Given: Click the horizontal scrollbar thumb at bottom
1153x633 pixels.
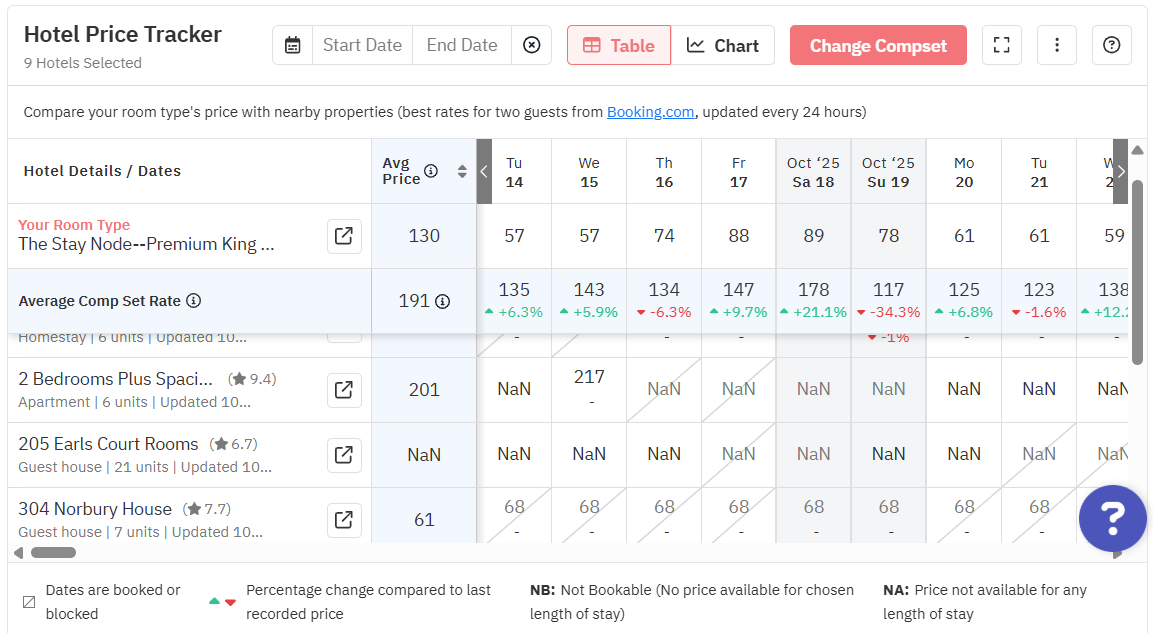Looking at the screenshot, I should [53, 552].
